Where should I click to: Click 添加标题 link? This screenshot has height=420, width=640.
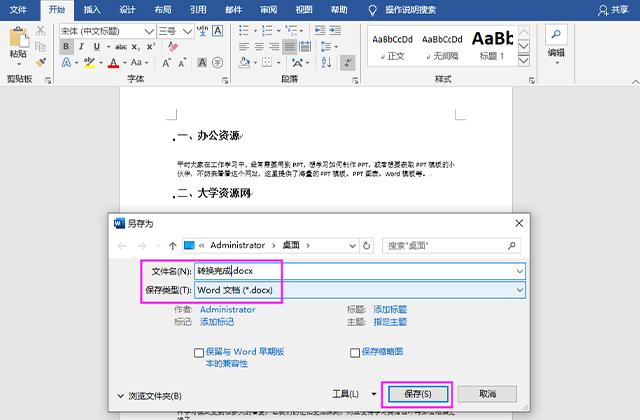(390, 309)
